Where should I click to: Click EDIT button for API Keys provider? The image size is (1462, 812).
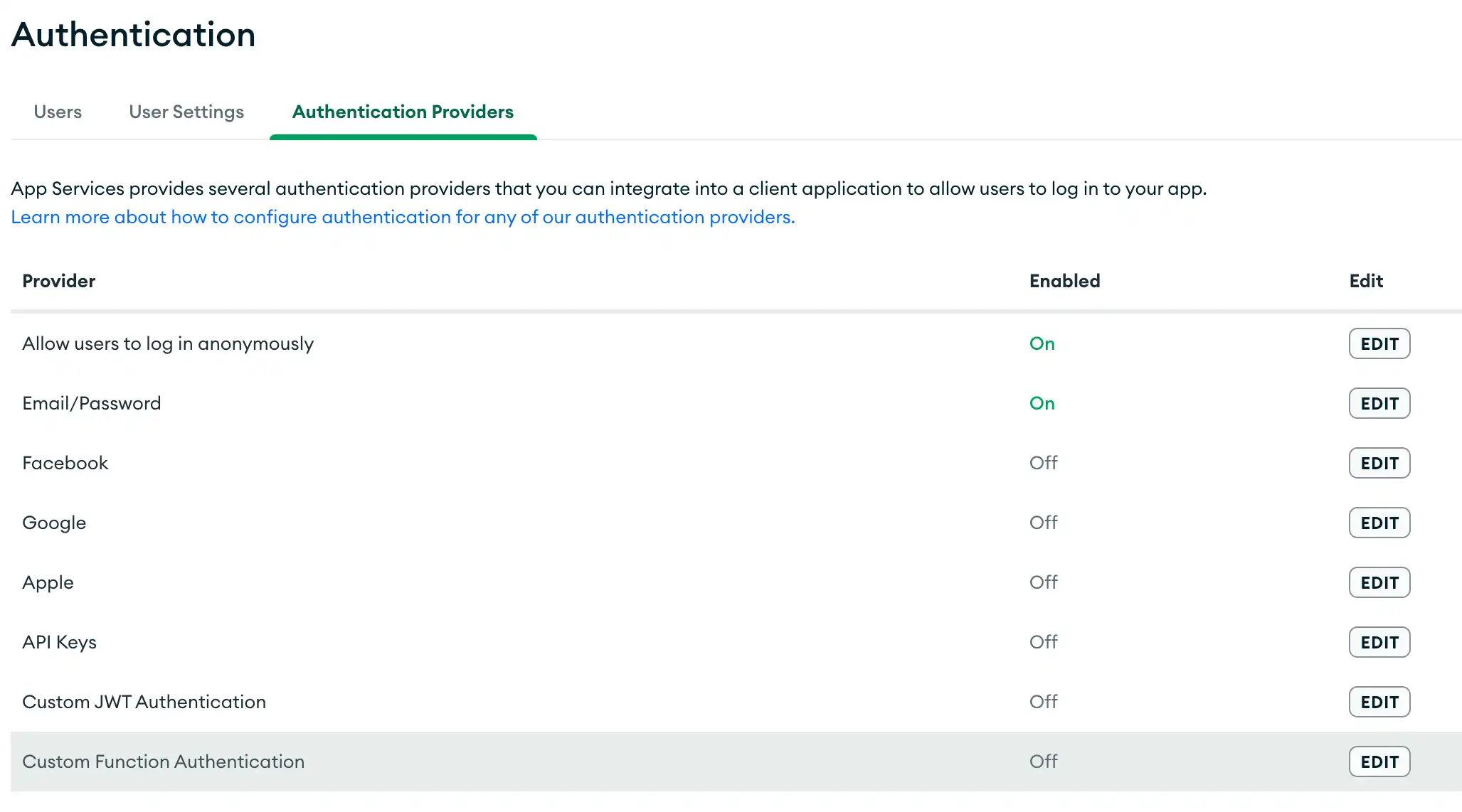pyautogui.click(x=1380, y=642)
